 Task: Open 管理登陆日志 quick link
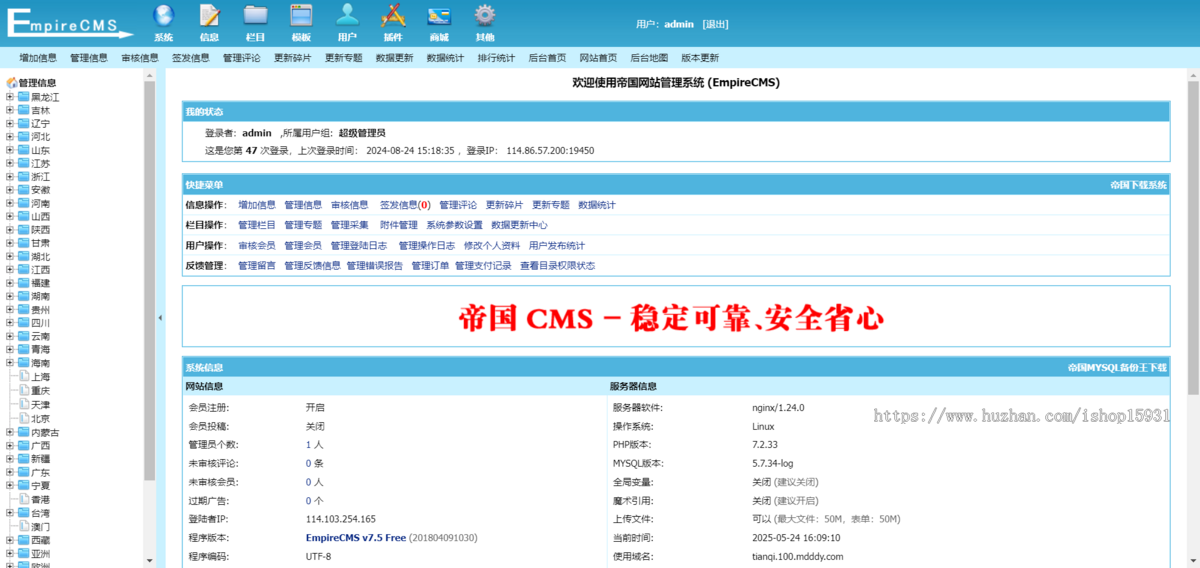359,245
